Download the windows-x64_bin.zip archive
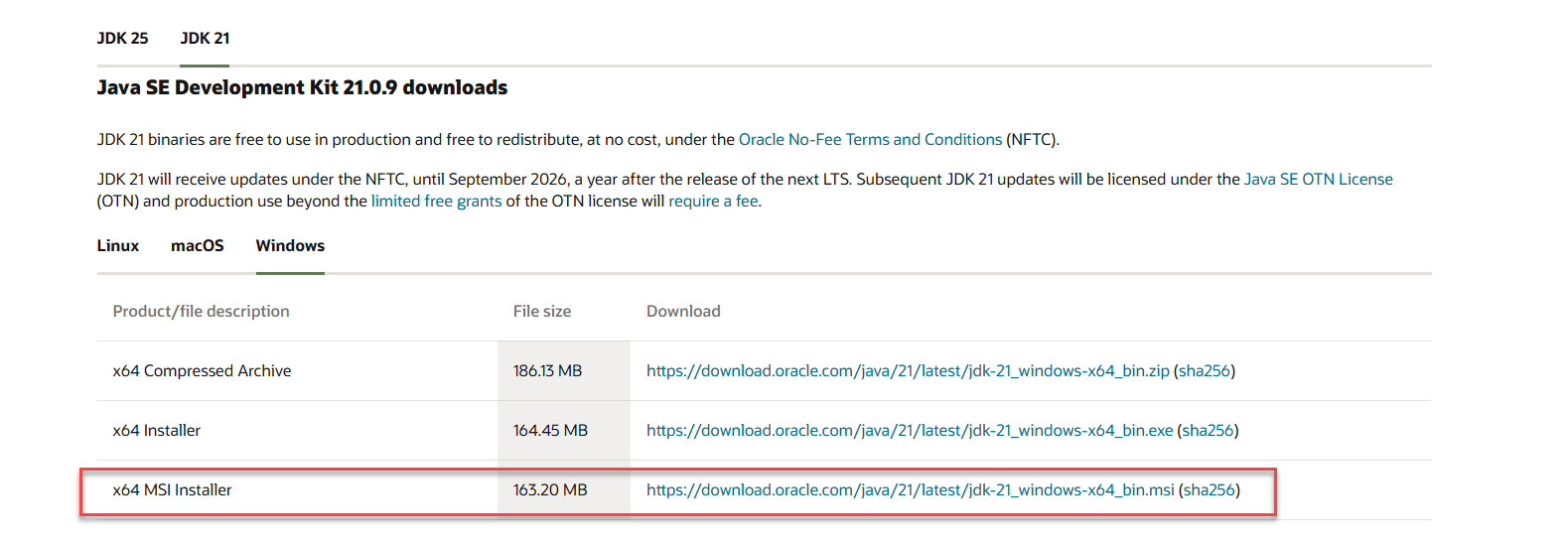The width and height of the screenshot is (1568, 548). 907,371
